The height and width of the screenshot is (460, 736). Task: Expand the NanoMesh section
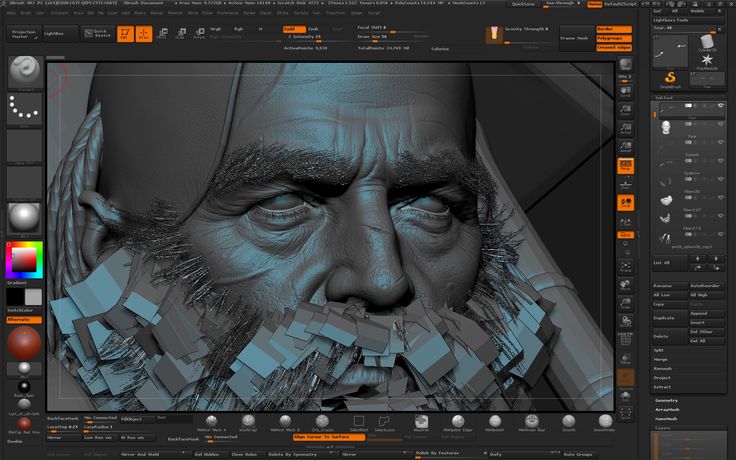pos(667,418)
